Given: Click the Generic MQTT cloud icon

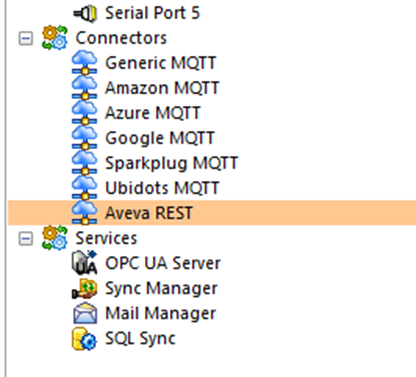Looking at the screenshot, I should coord(85,63).
